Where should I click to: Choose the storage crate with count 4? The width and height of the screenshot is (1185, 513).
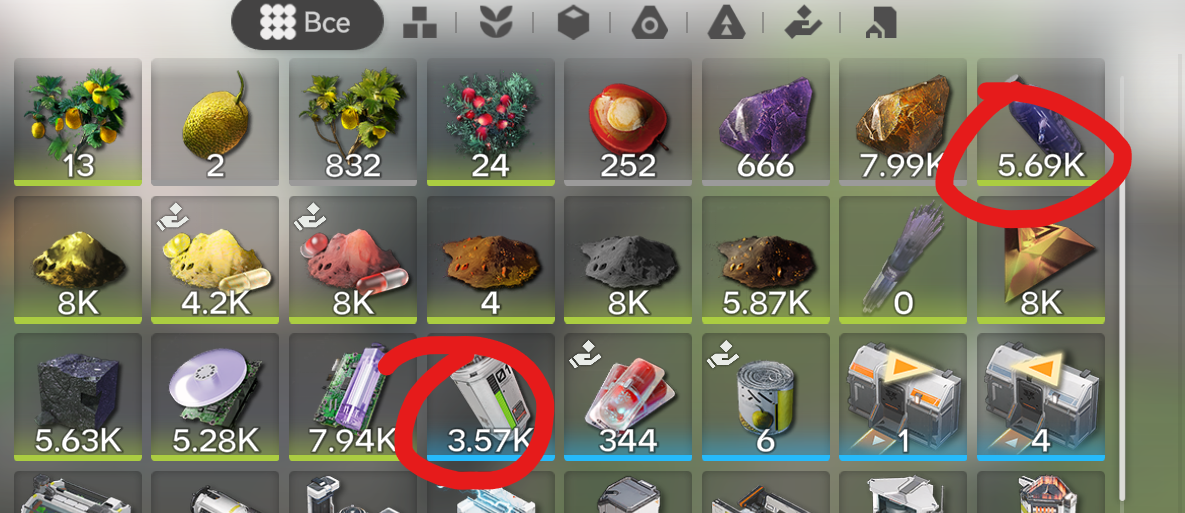point(1041,397)
